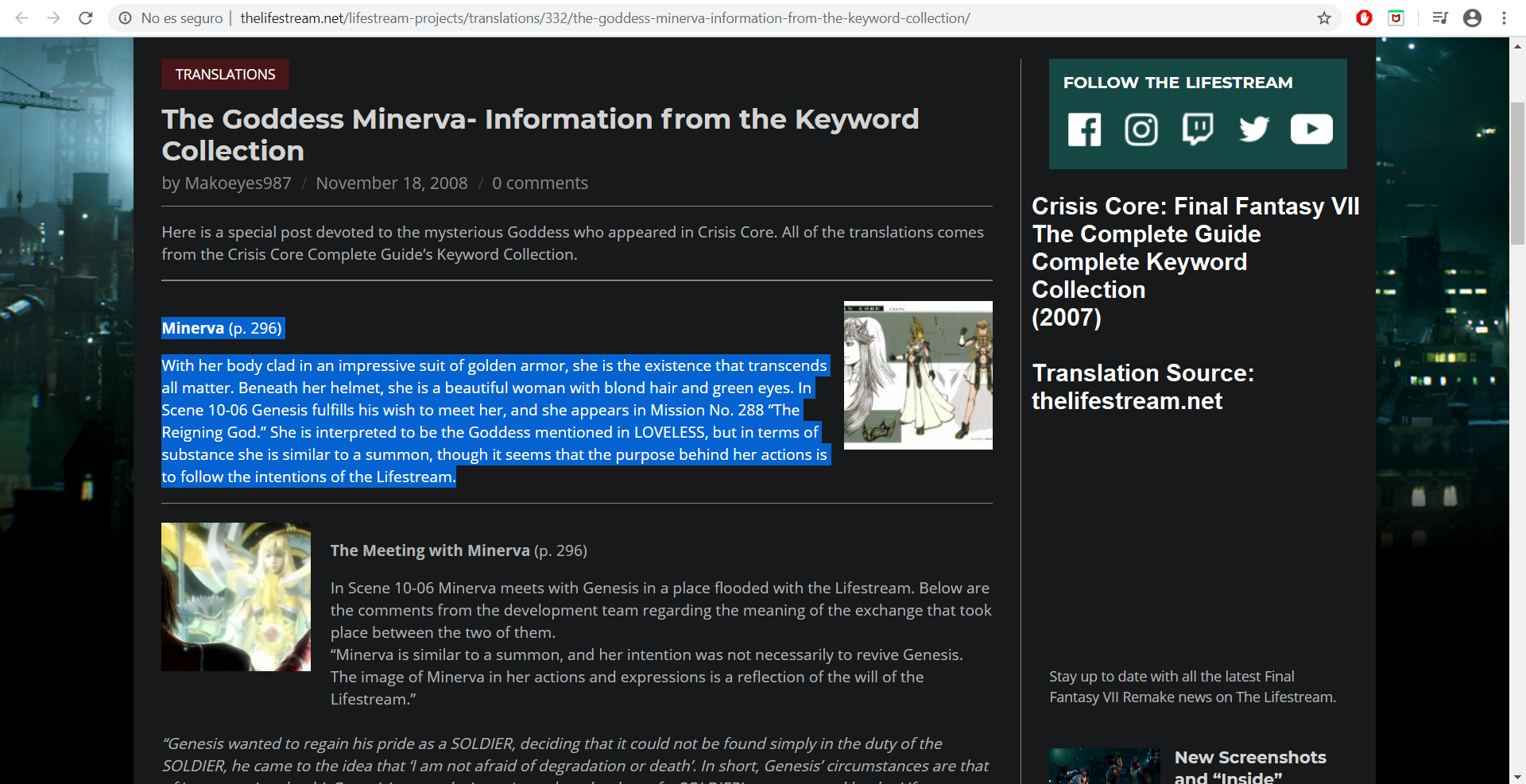The height and width of the screenshot is (784, 1526).
Task: Open the red Opera-style extension icon
Action: 1364,17
